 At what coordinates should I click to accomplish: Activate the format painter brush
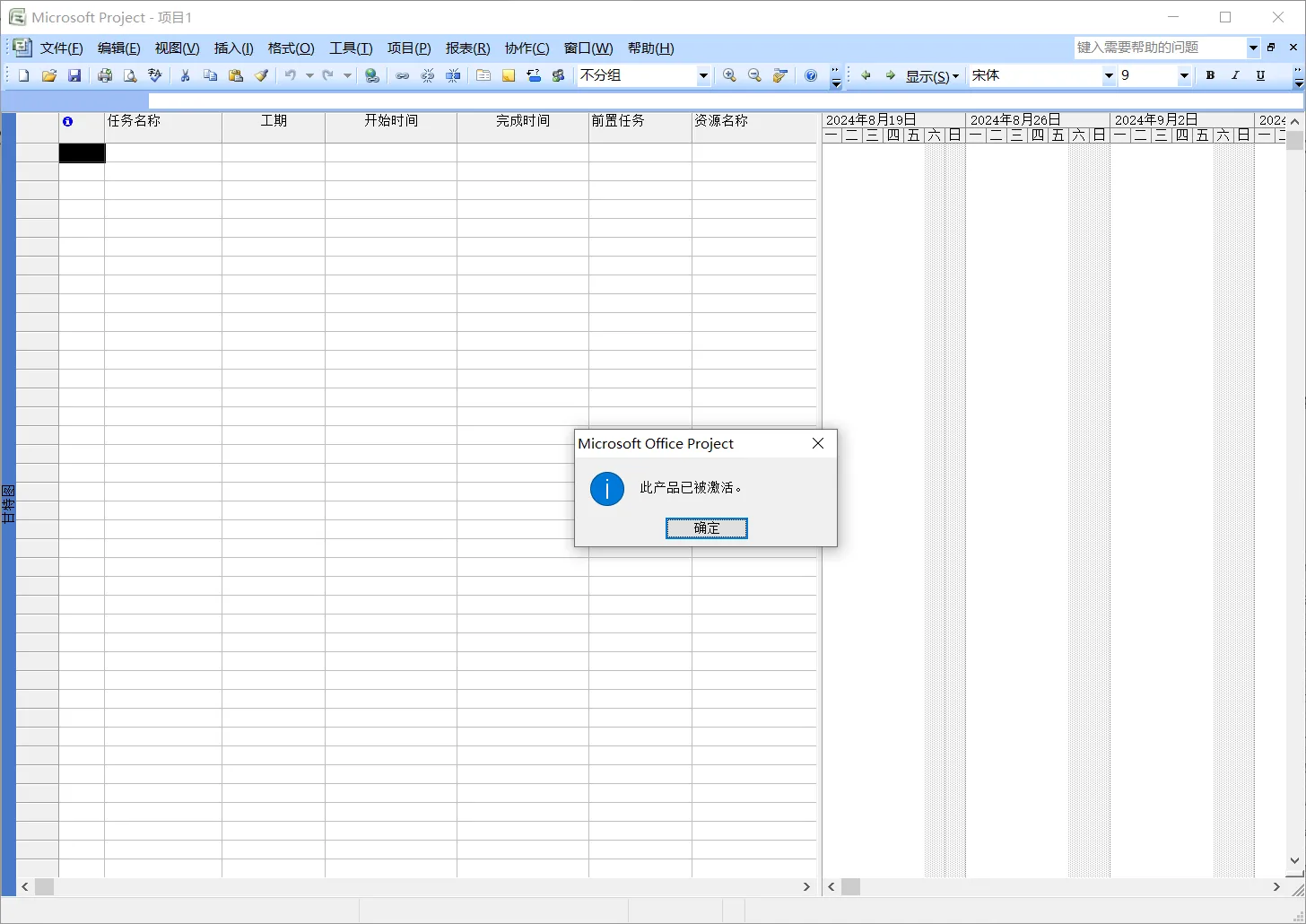[x=261, y=76]
